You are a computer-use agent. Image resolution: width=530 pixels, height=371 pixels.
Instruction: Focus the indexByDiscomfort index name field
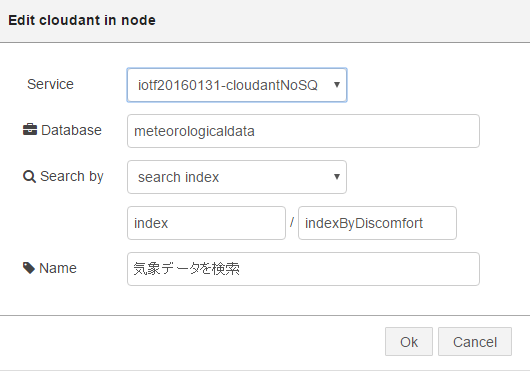tap(377, 223)
